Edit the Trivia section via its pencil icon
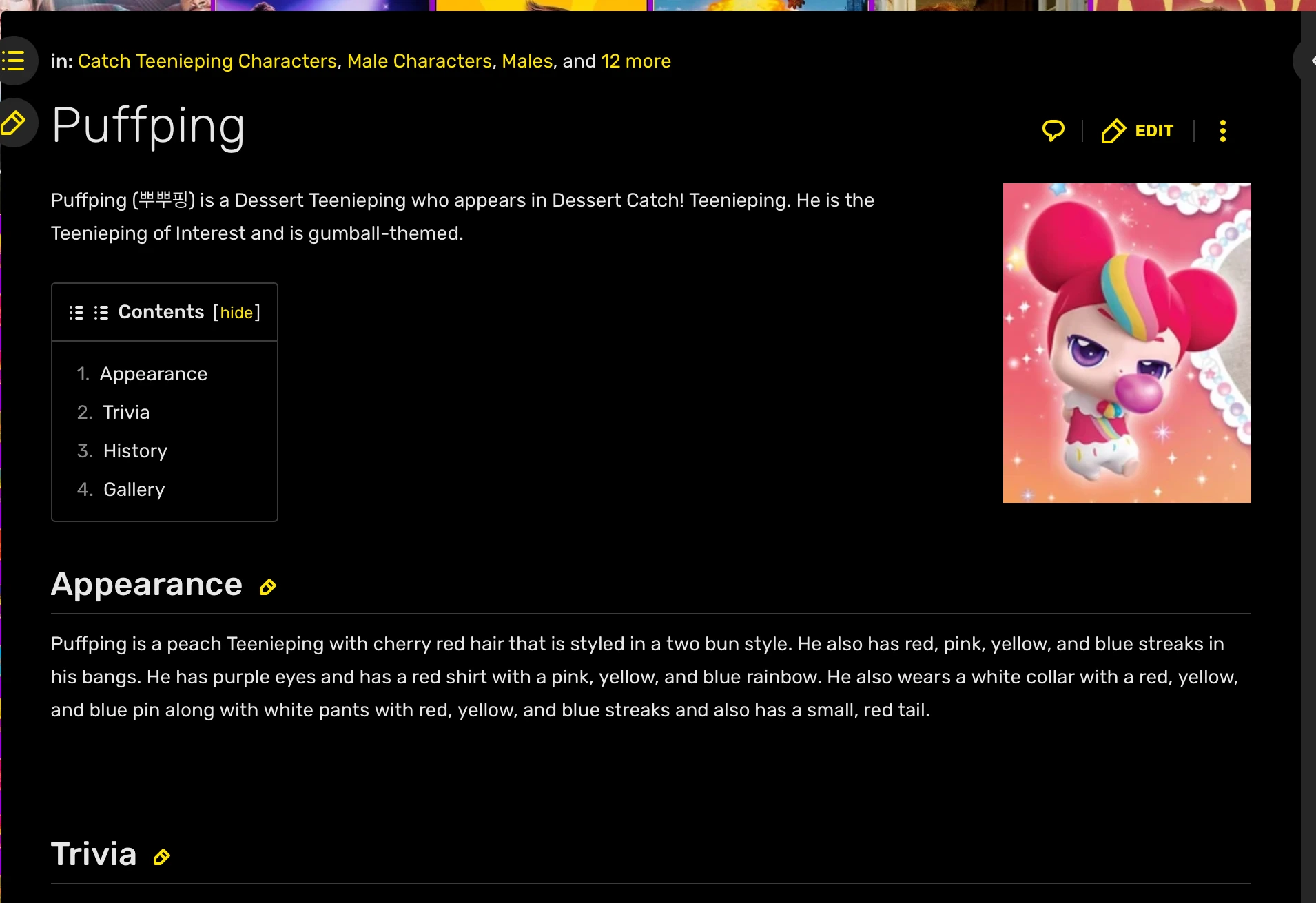Viewport: 1316px width, 903px height. 161,857
